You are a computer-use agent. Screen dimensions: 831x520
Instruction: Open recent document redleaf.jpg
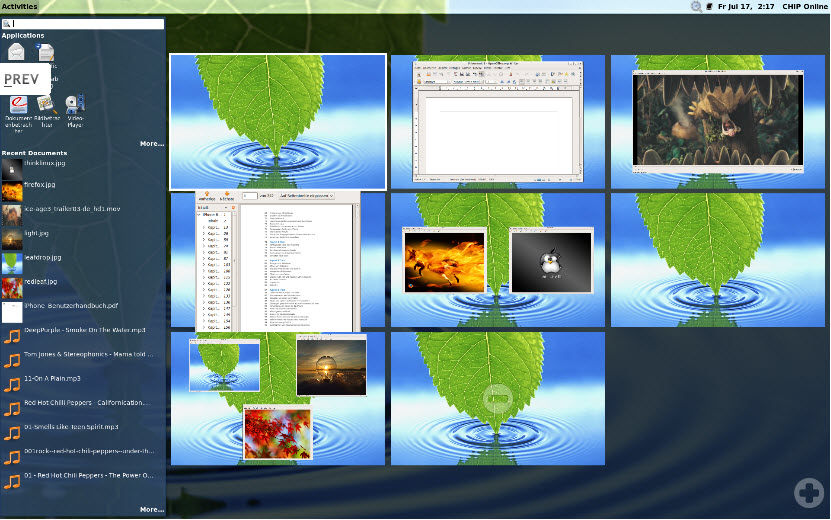(30, 288)
